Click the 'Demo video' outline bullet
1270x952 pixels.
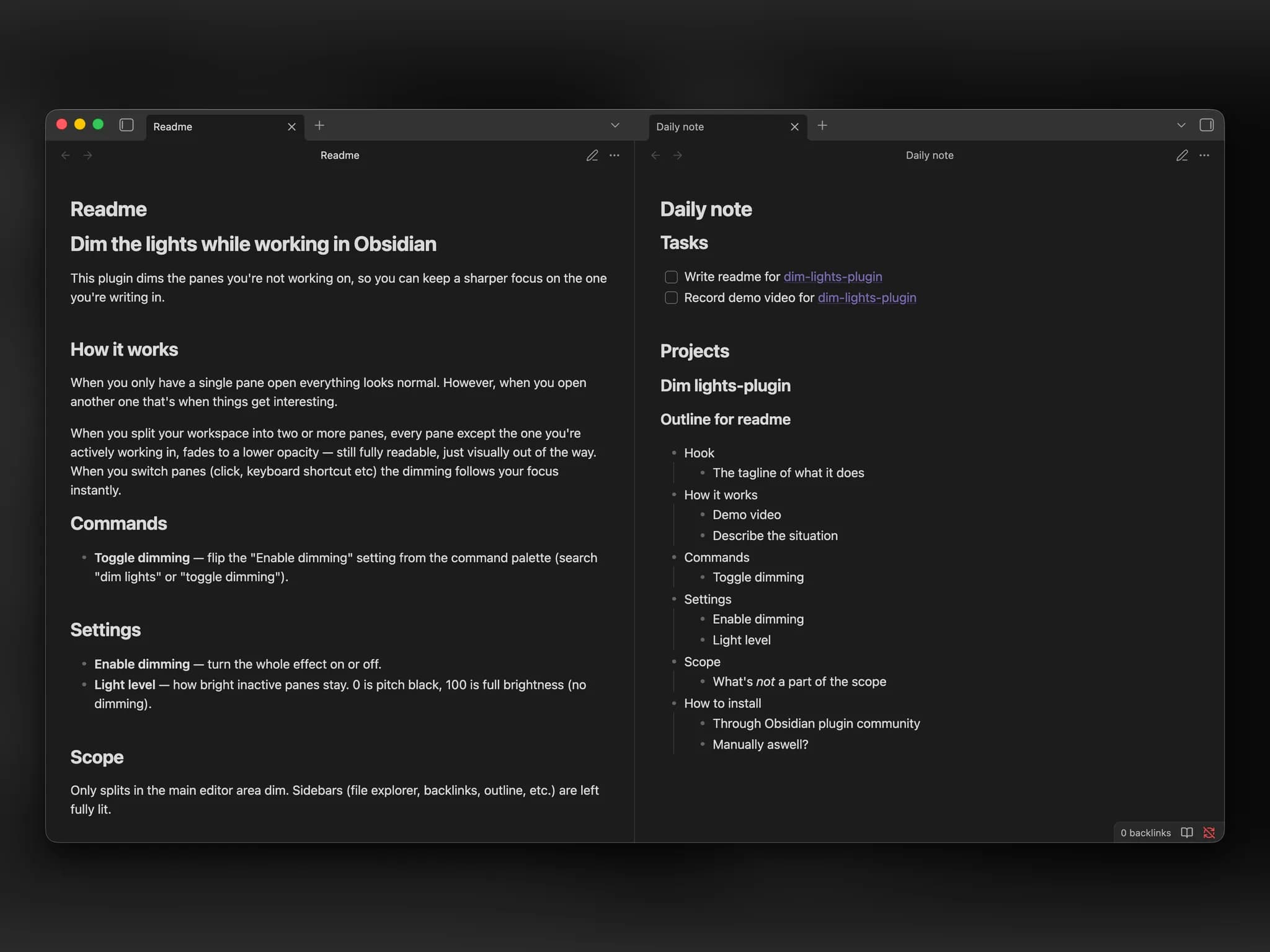(x=747, y=515)
